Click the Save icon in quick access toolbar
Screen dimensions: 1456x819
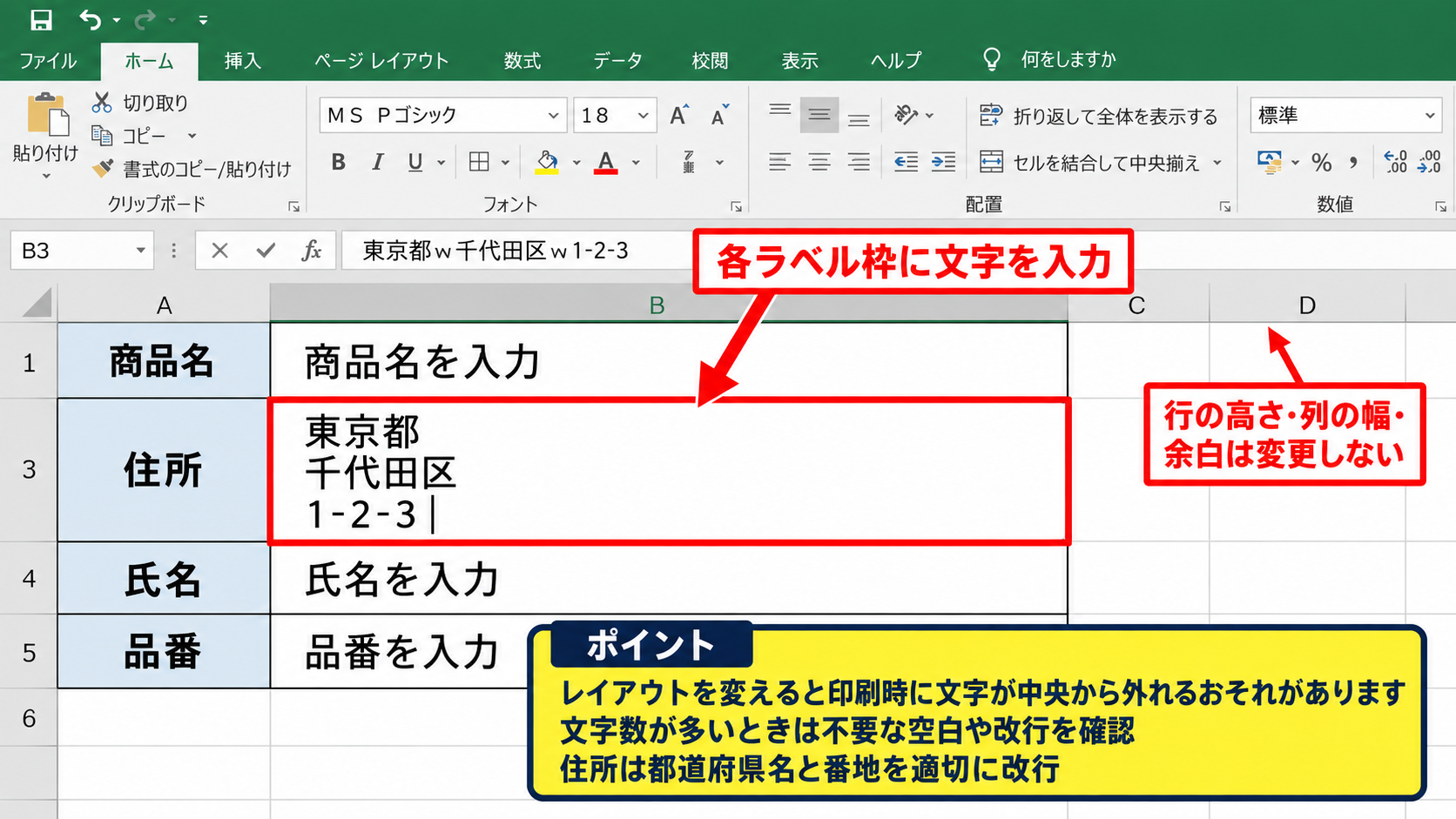point(41,19)
